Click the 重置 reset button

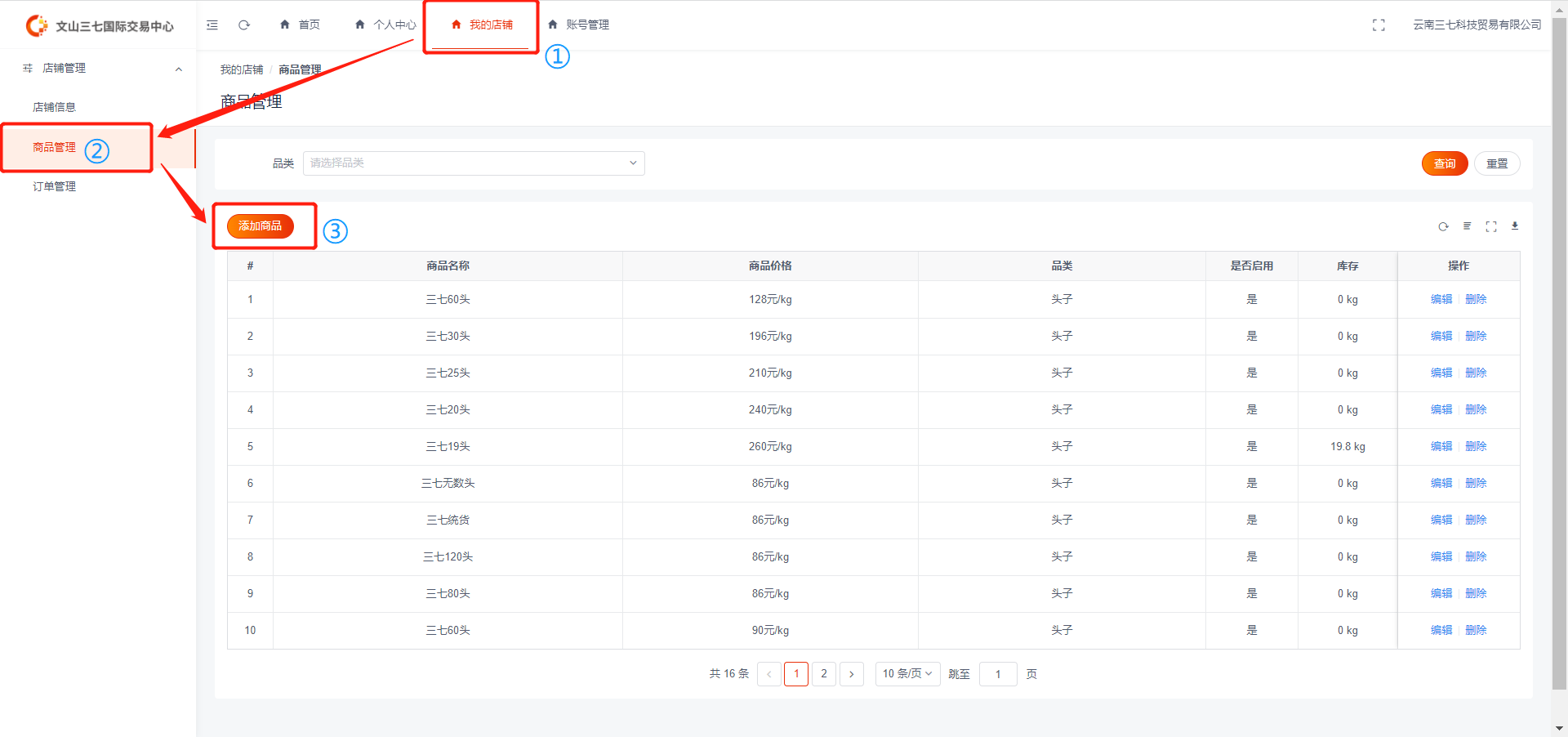pyautogui.click(x=1497, y=163)
